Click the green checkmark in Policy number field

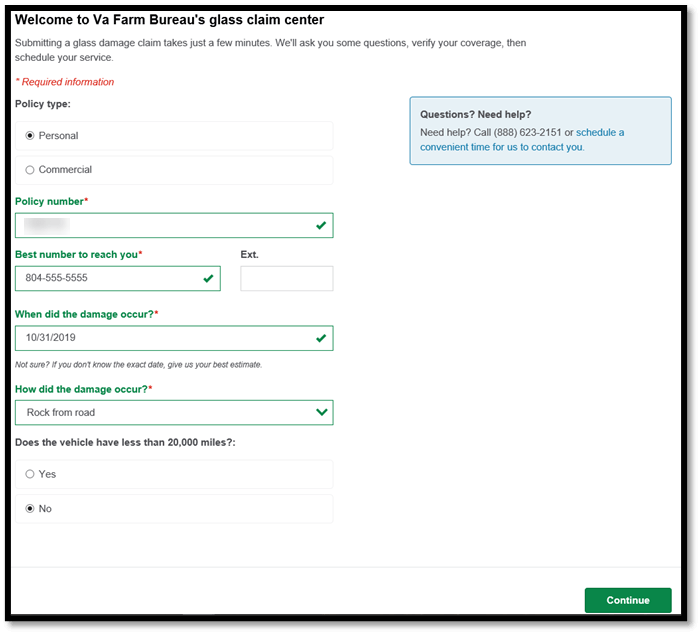tap(321, 225)
